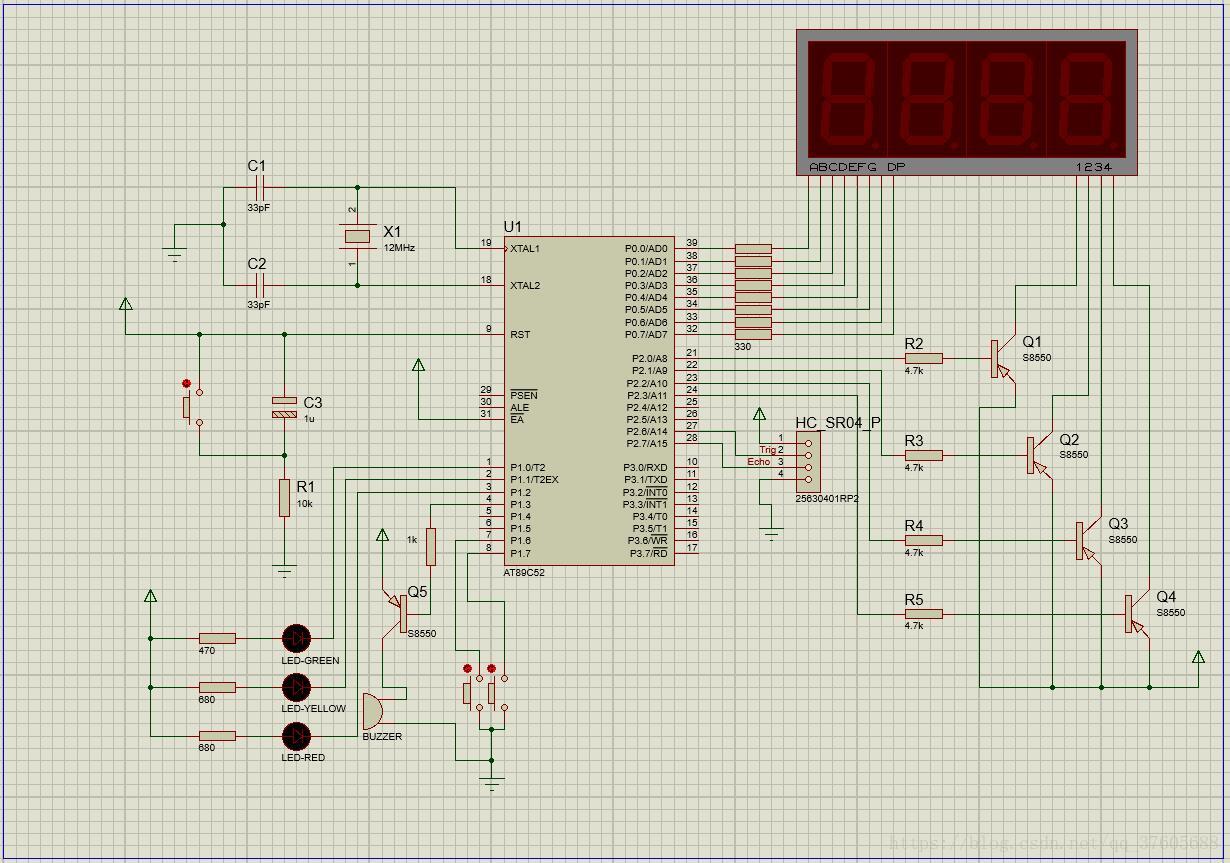Click the AT89C52 part name text
Image resolution: width=1230 pixels, height=863 pixels.
point(524,573)
